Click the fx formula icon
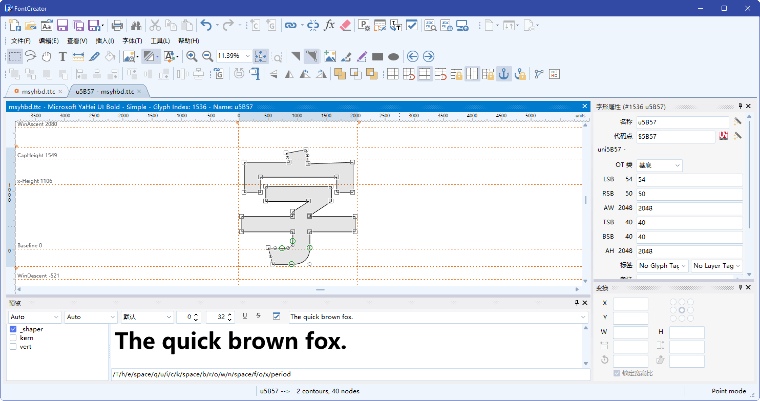This screenshot has height=401, width=760. coord(330,24)
